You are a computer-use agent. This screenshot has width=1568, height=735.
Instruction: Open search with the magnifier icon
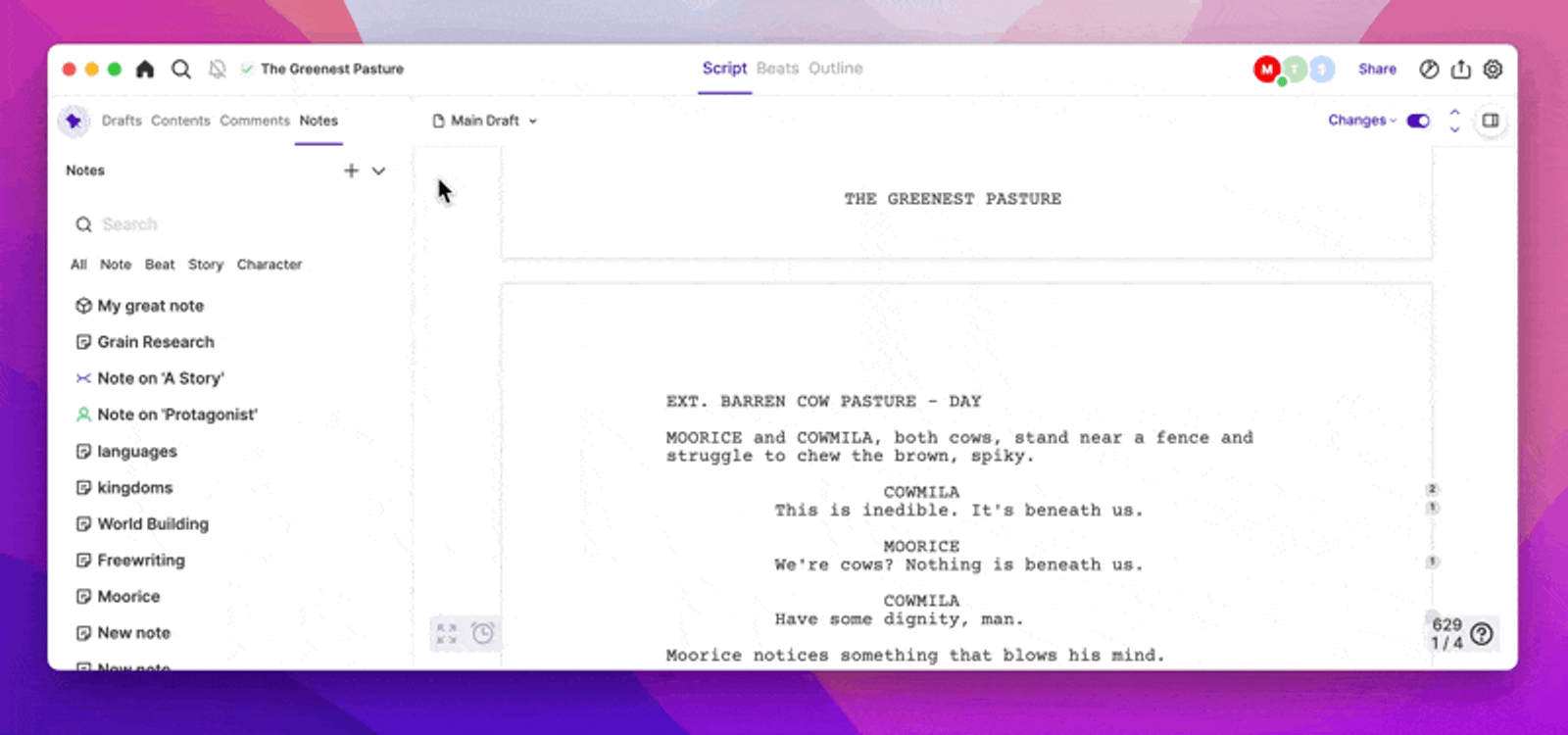tap(181, 69)
